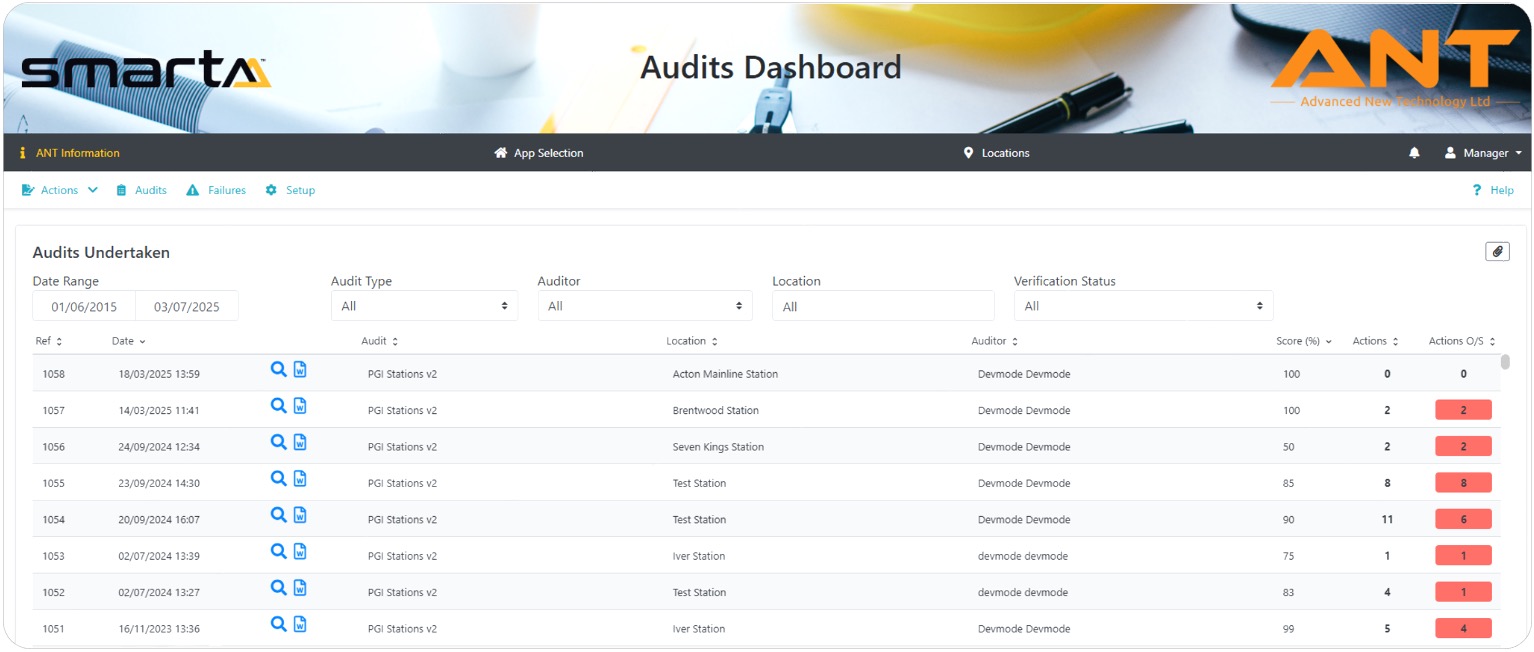Open the Help link
1534x652 pixels.
pos(1493,190)
